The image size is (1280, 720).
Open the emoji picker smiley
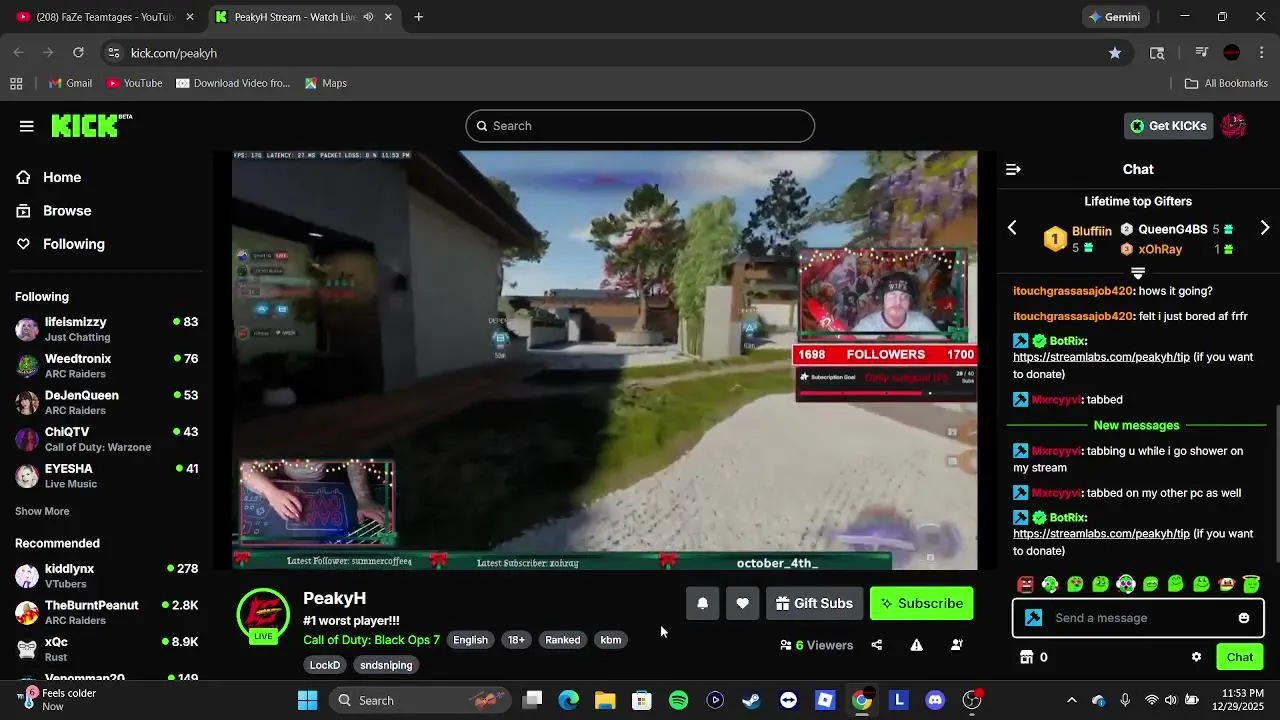point(1244,618)
